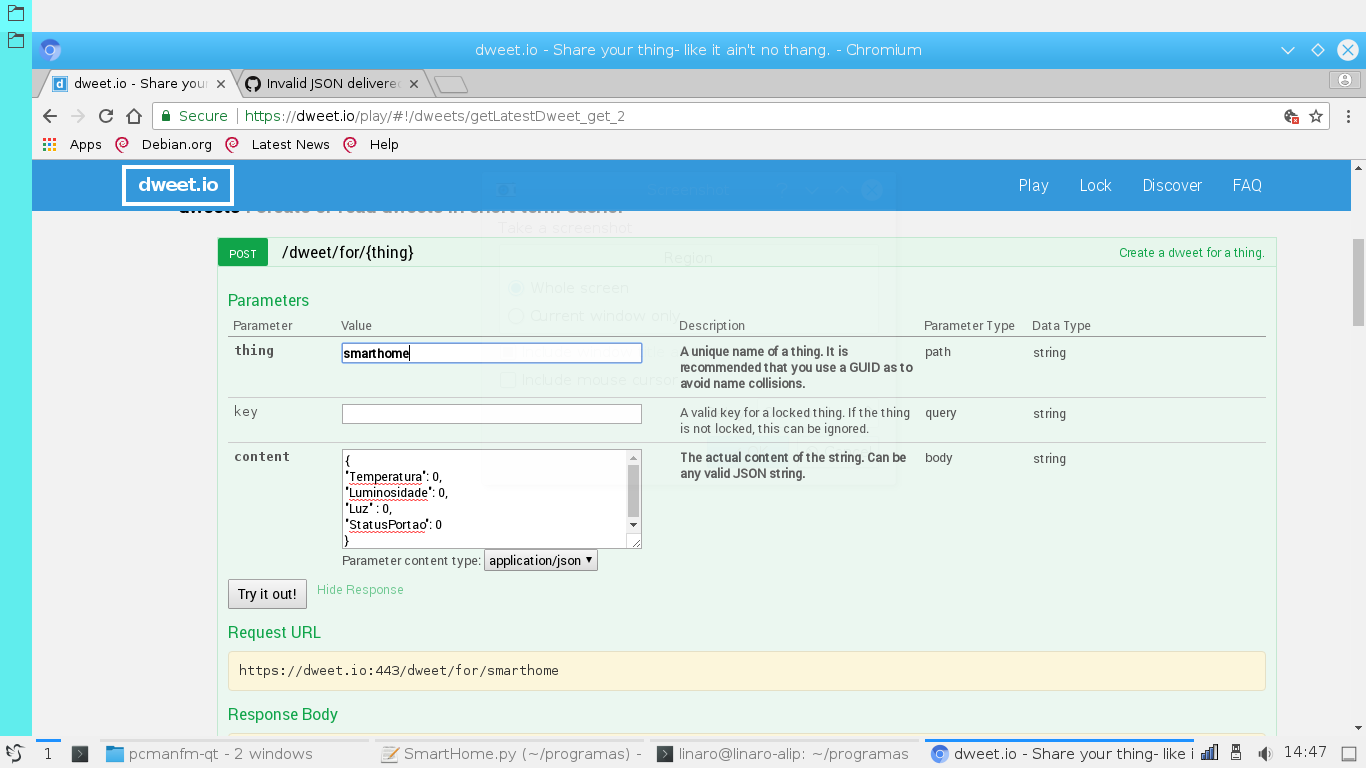
Task: Open the application/json content type dropdown
Action: tap(541, 561)
